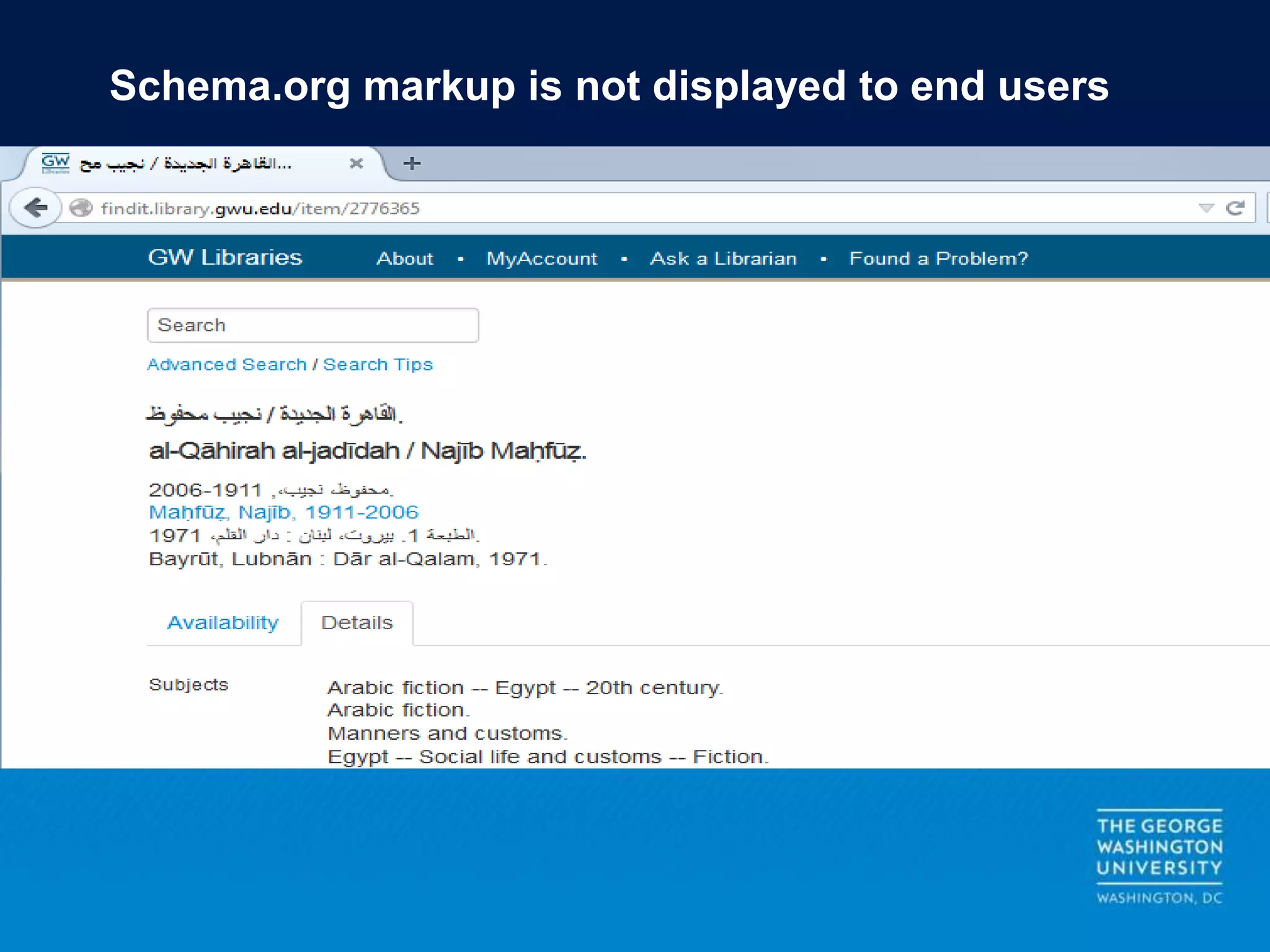Screen dimensions: 1270x952
Task: Click the Arabic author line 2006-1911
Action: click(x=271, y=490)
